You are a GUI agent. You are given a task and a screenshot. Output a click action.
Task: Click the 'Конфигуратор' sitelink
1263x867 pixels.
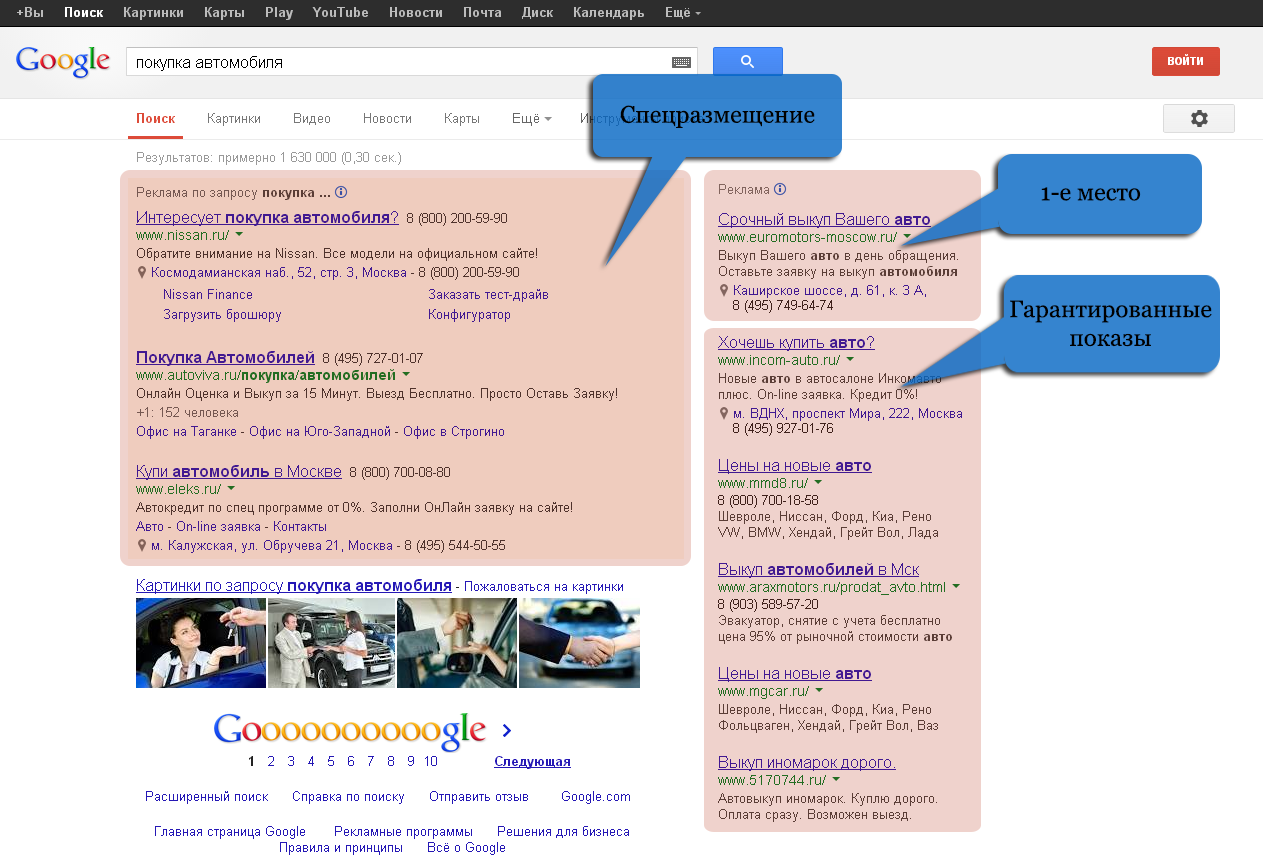[x=469, y=315]
